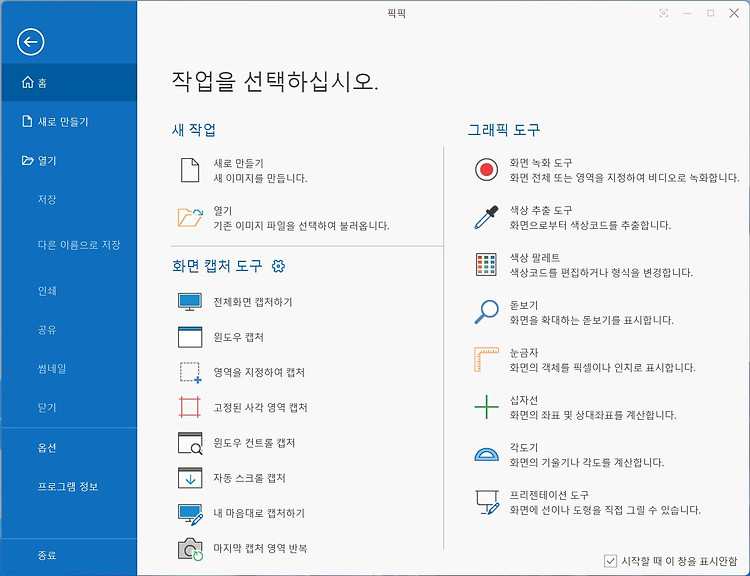Viewport: 750px width, 576px height.
Task: Click the capture icon in title bar
Action: pyautogui.click(x=663, y=13)
